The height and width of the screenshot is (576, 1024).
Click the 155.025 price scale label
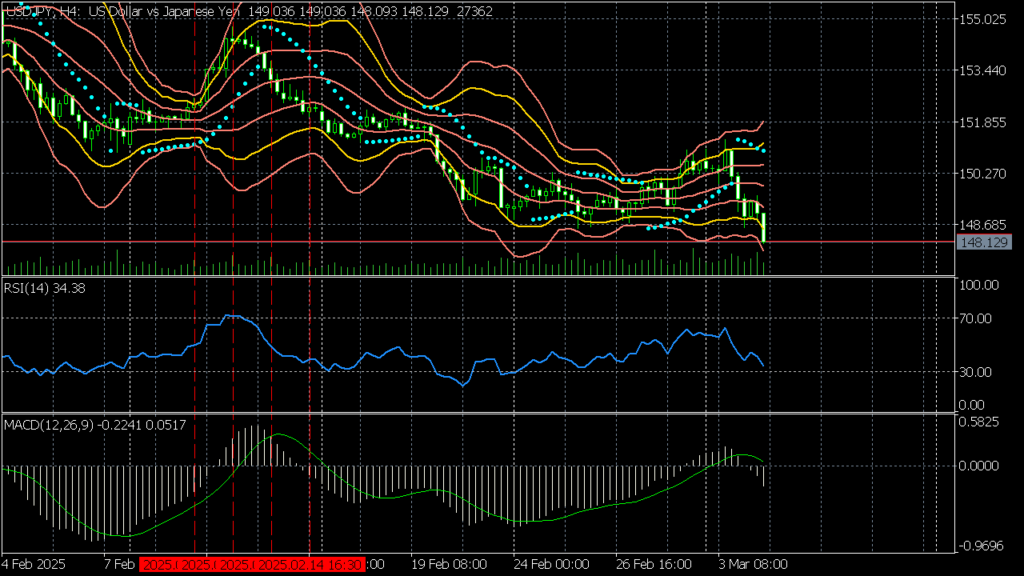coord(982,19)
